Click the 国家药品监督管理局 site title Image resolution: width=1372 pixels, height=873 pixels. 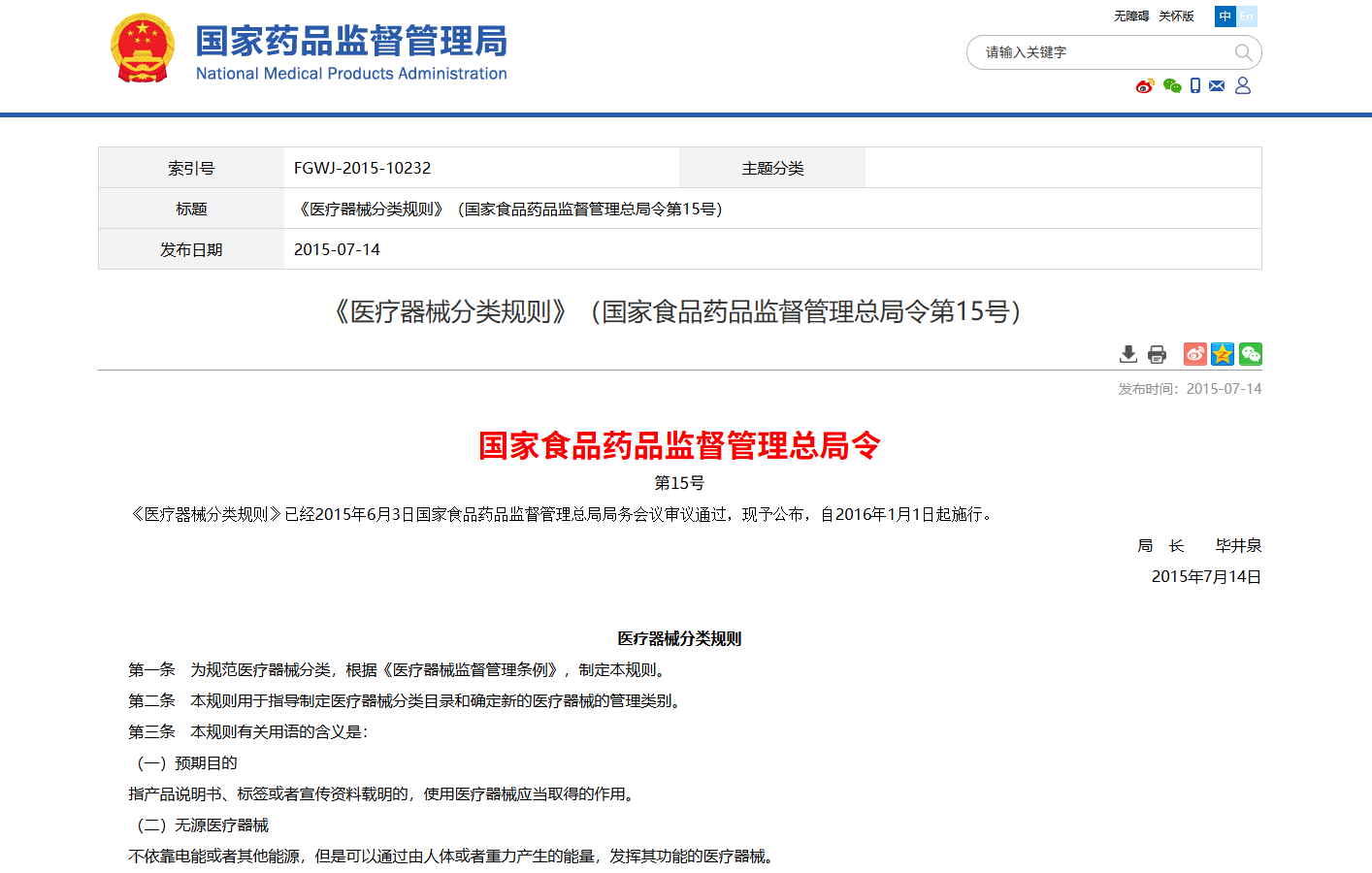[351, 42]
